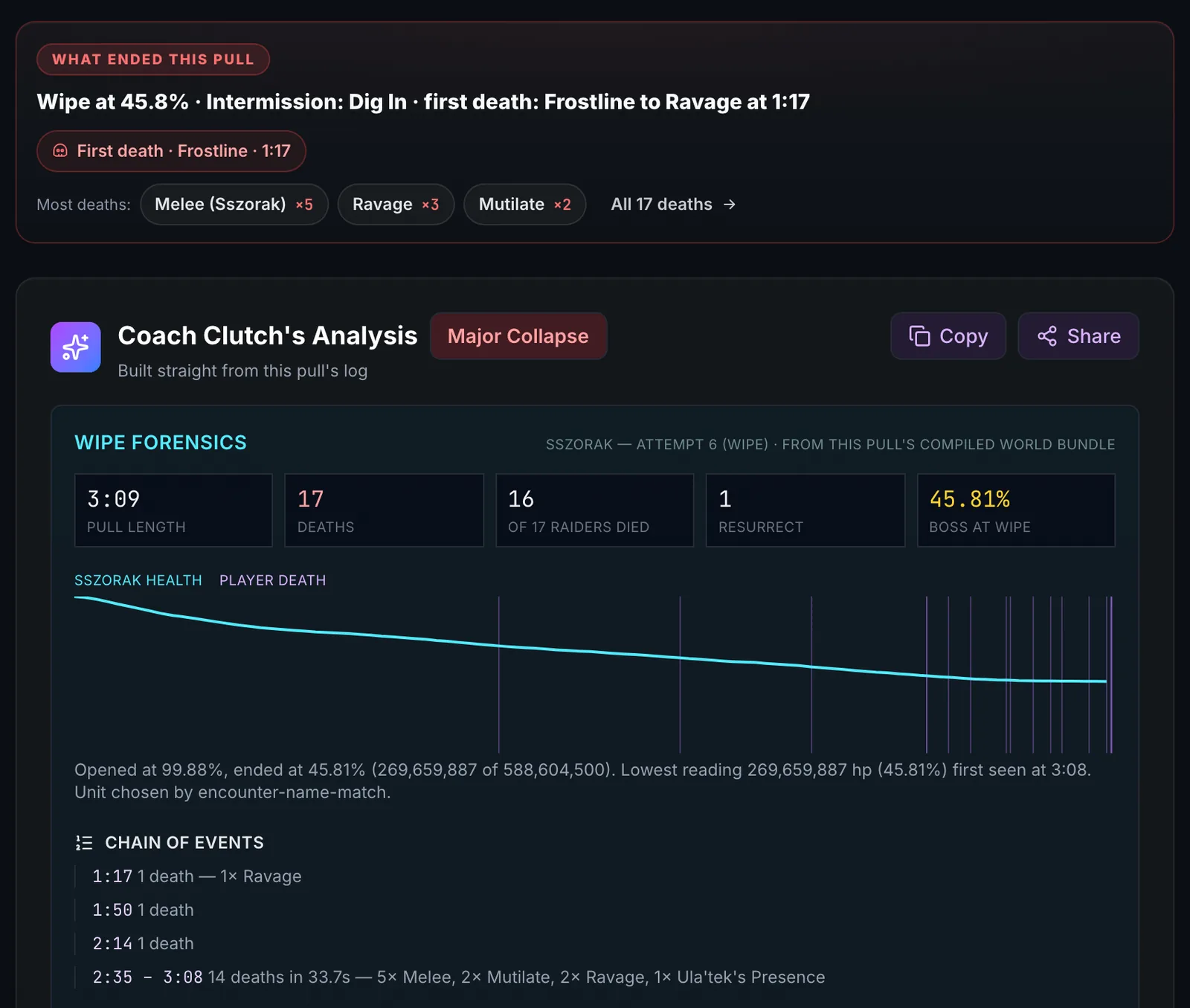Click the Share analysis button
The width and height of the screenshot is (1190, 1008).
[x=1078, y=336]
